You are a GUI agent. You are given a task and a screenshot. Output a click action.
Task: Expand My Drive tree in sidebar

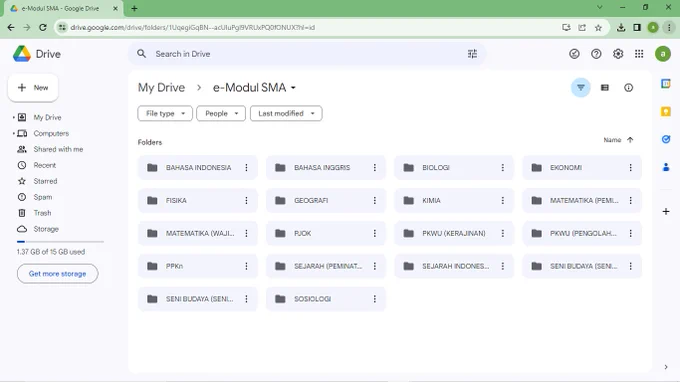click(13, 118)
